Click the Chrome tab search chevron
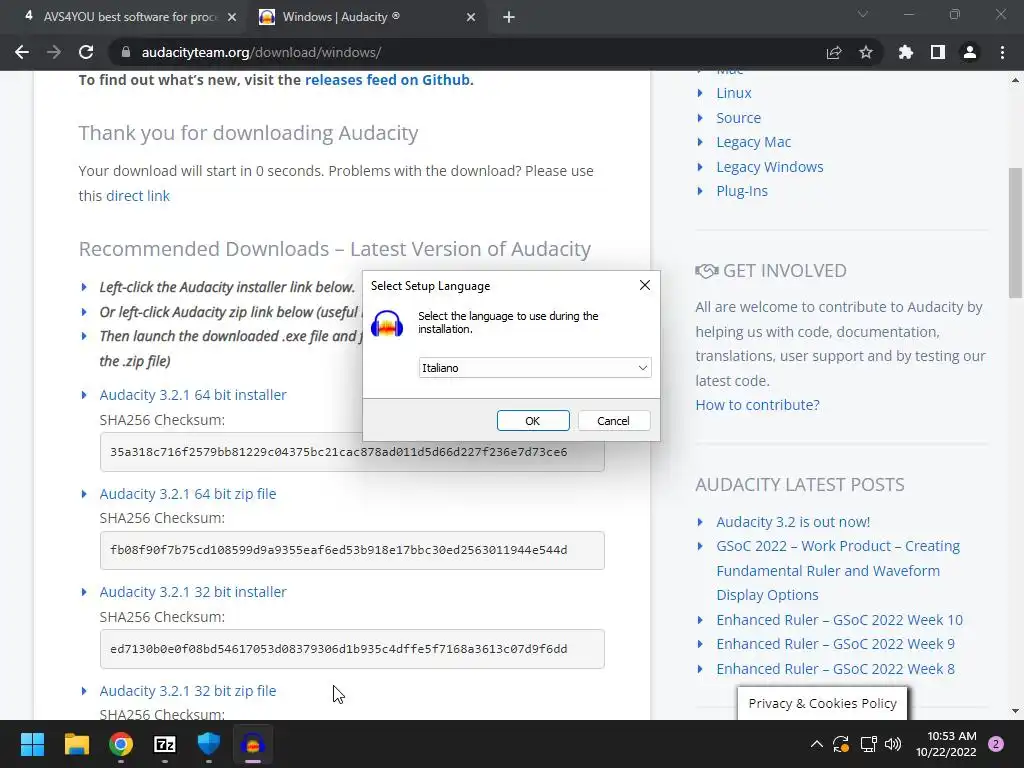The height and width of the screenshot is (768, 1024). coord(863,14)
